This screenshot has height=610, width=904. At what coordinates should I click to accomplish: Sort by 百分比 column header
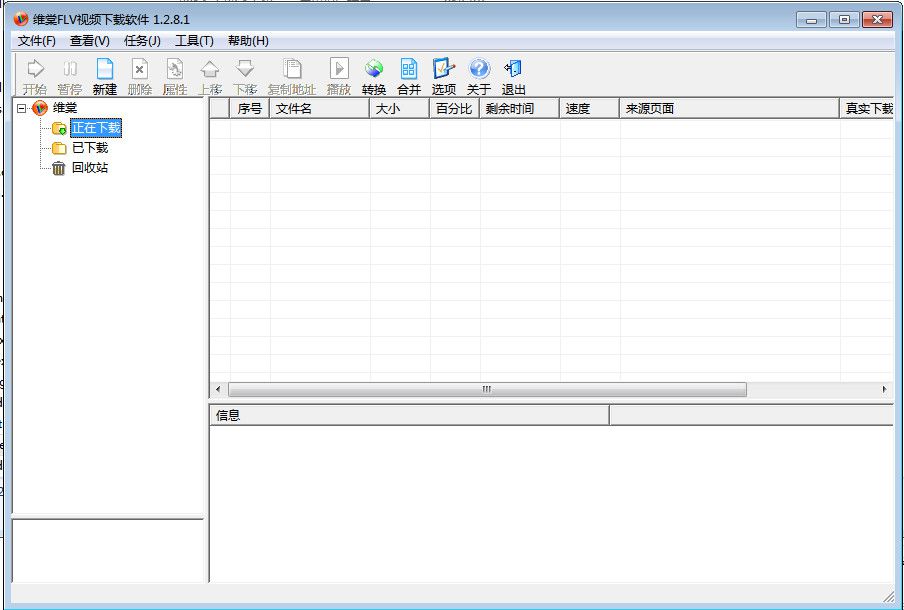454,108
